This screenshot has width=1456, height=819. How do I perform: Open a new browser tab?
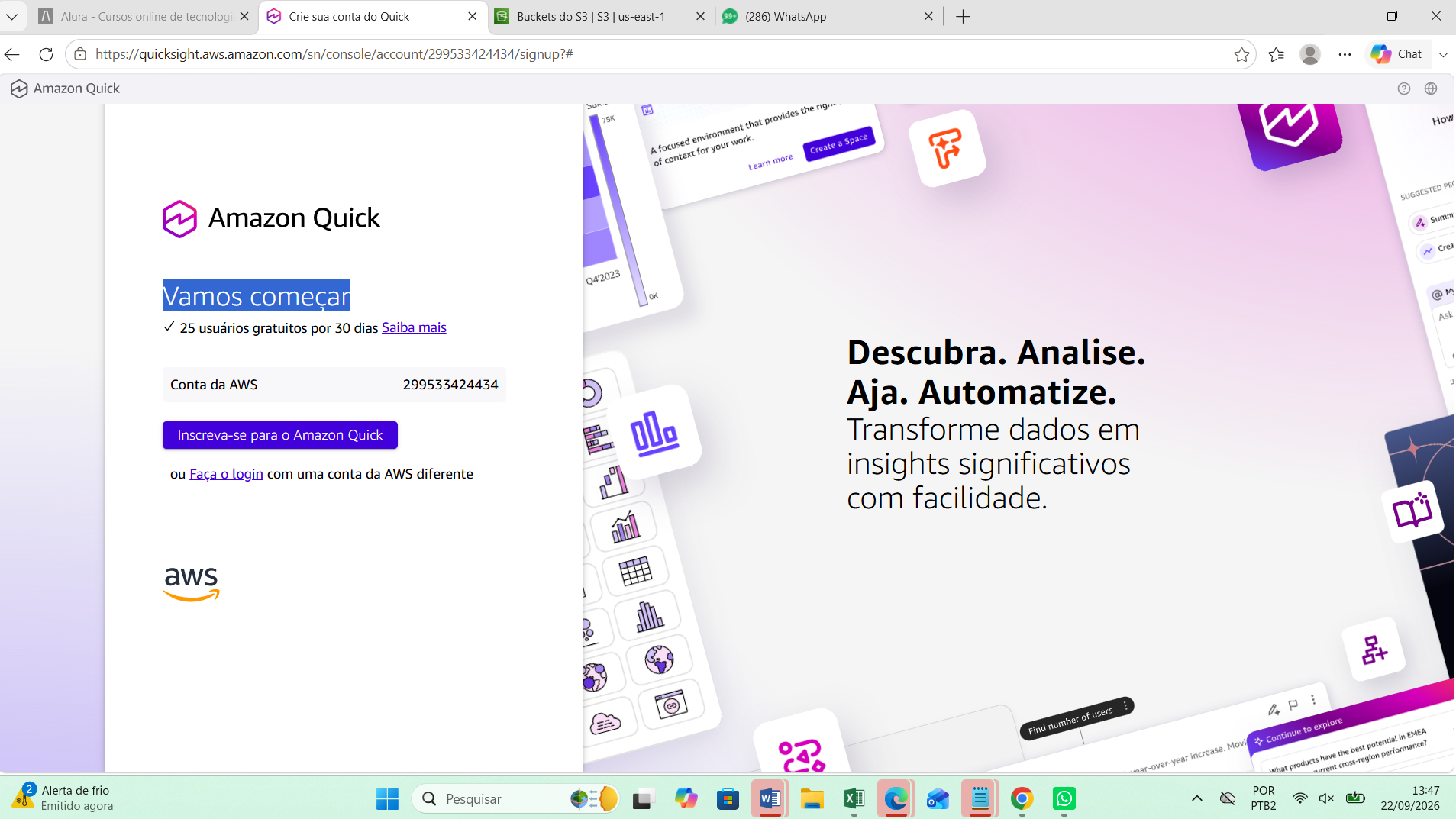[x=963, y=16]
